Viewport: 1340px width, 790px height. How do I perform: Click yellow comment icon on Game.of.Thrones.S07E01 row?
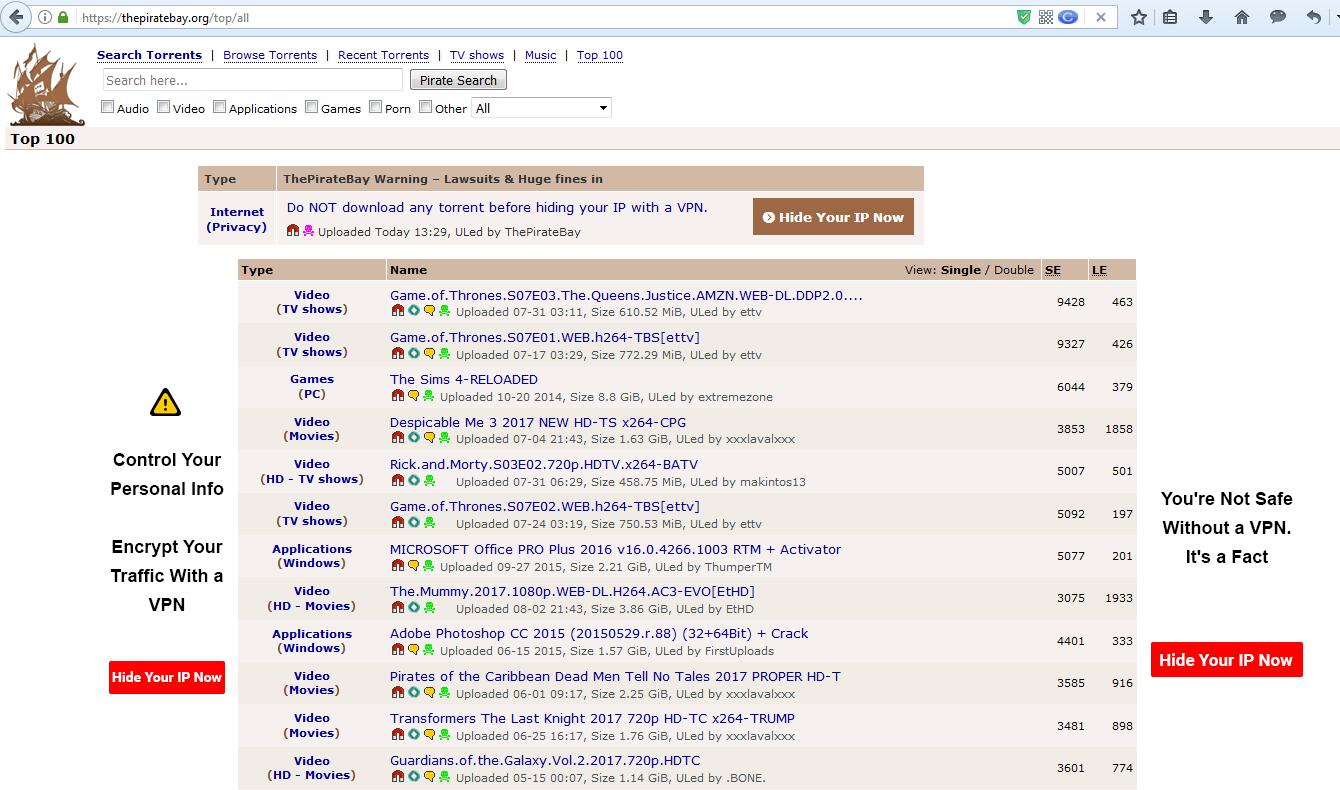pyautogui.click(x=429, y=353)
